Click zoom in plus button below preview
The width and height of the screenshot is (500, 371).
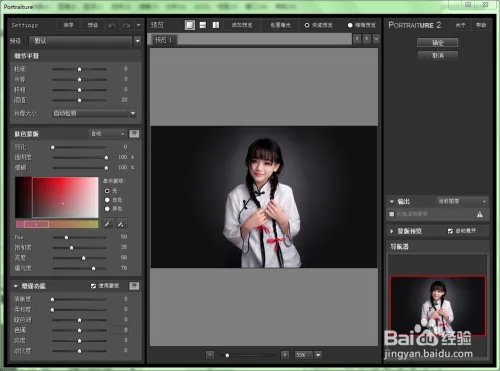pos(285,355)
